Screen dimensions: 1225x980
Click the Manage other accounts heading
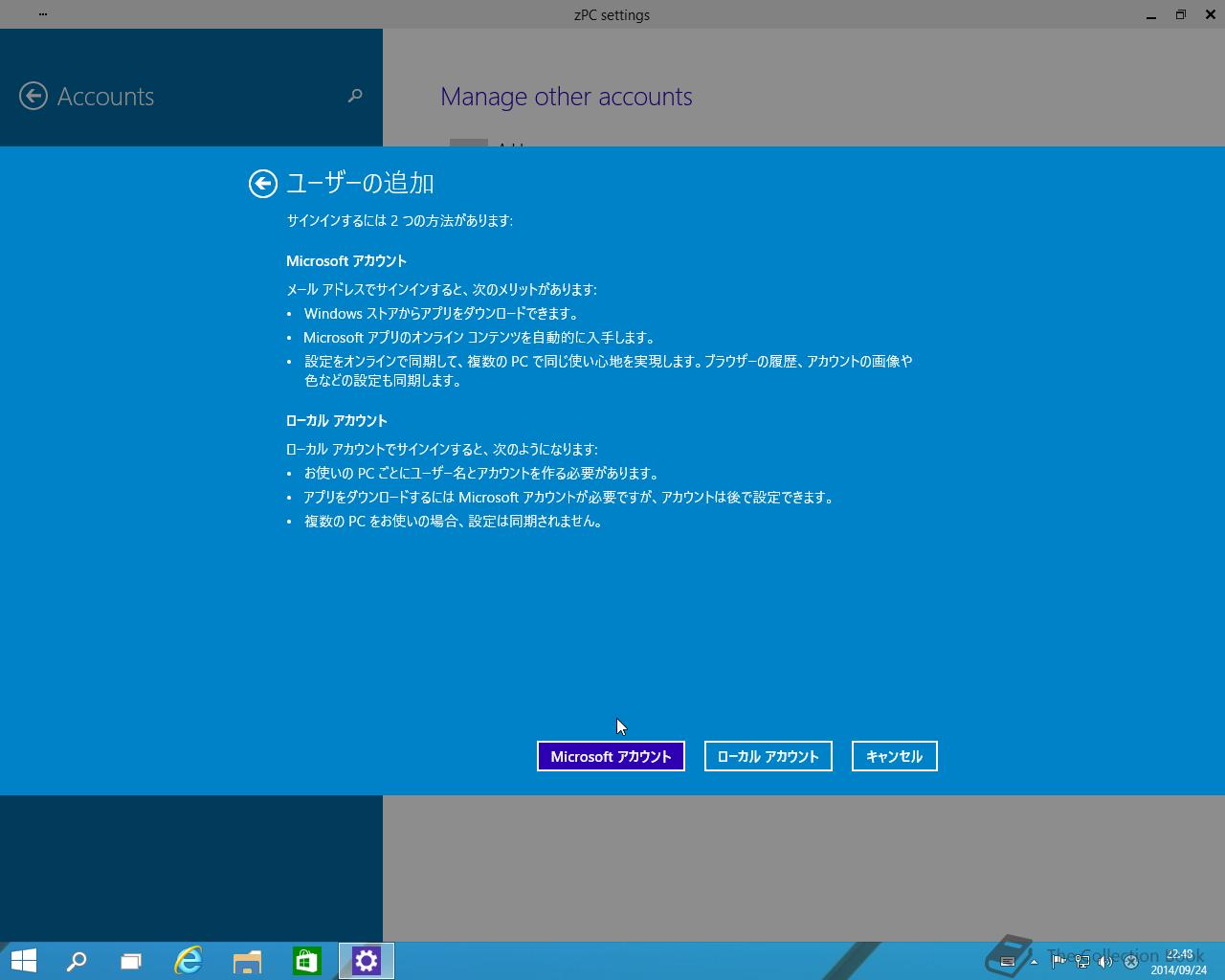(x=567, y=97)
